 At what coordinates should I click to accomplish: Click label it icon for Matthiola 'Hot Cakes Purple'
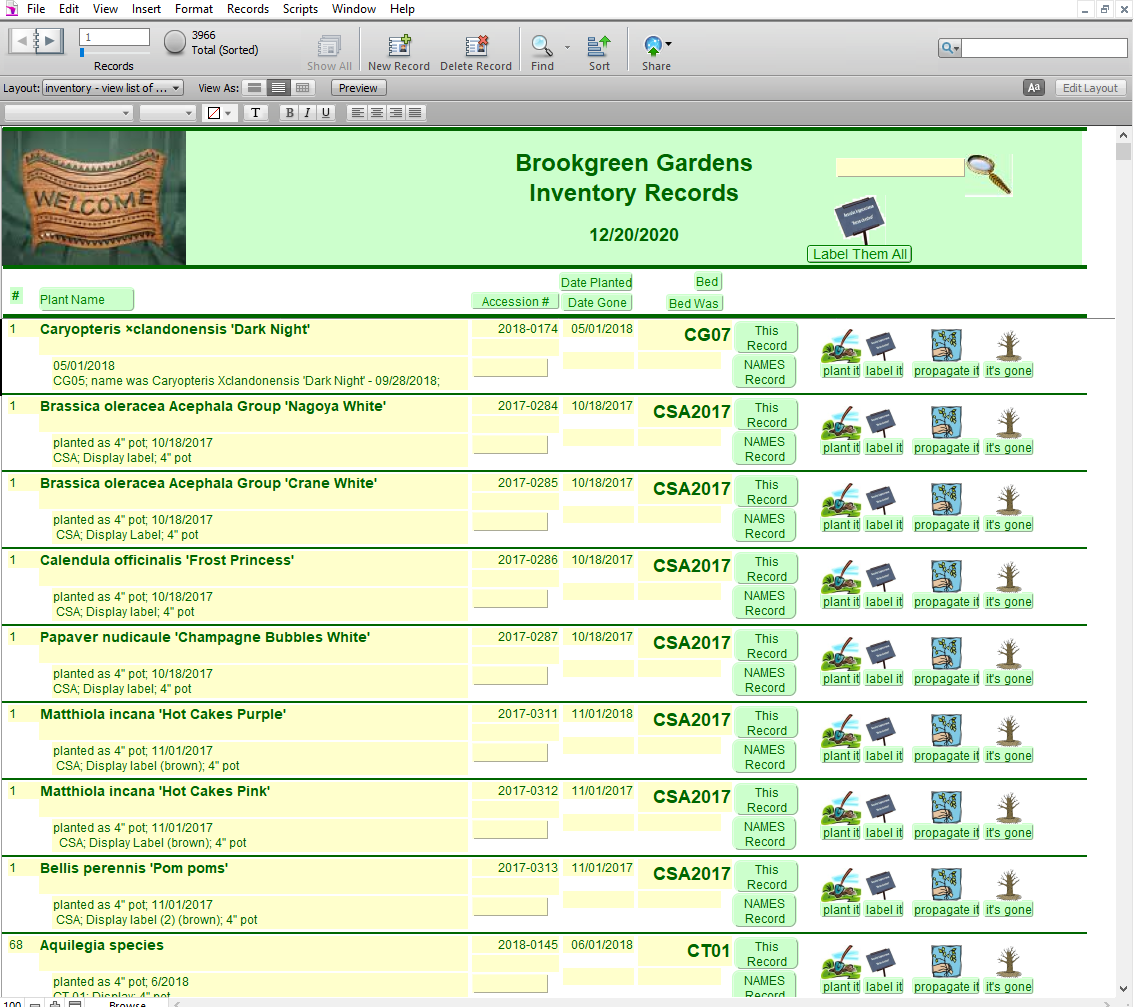tap(882, 731)
